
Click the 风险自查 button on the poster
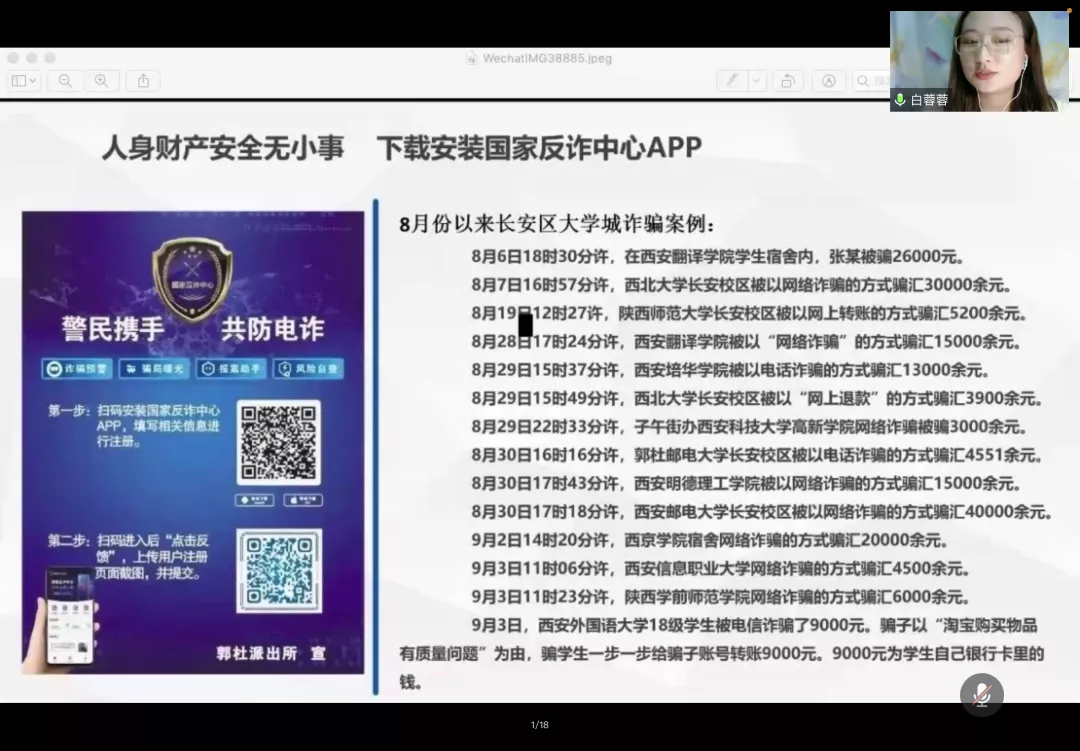(309, 369)
